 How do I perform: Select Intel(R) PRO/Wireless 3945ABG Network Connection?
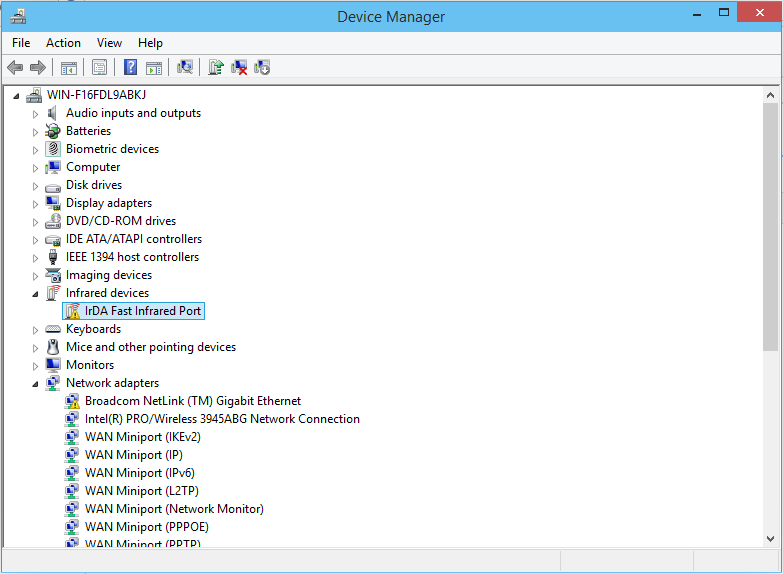point(222,419)
